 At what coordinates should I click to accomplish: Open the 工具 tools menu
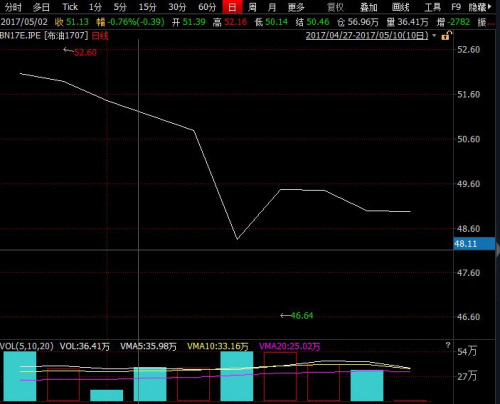[x=432, y=7]
